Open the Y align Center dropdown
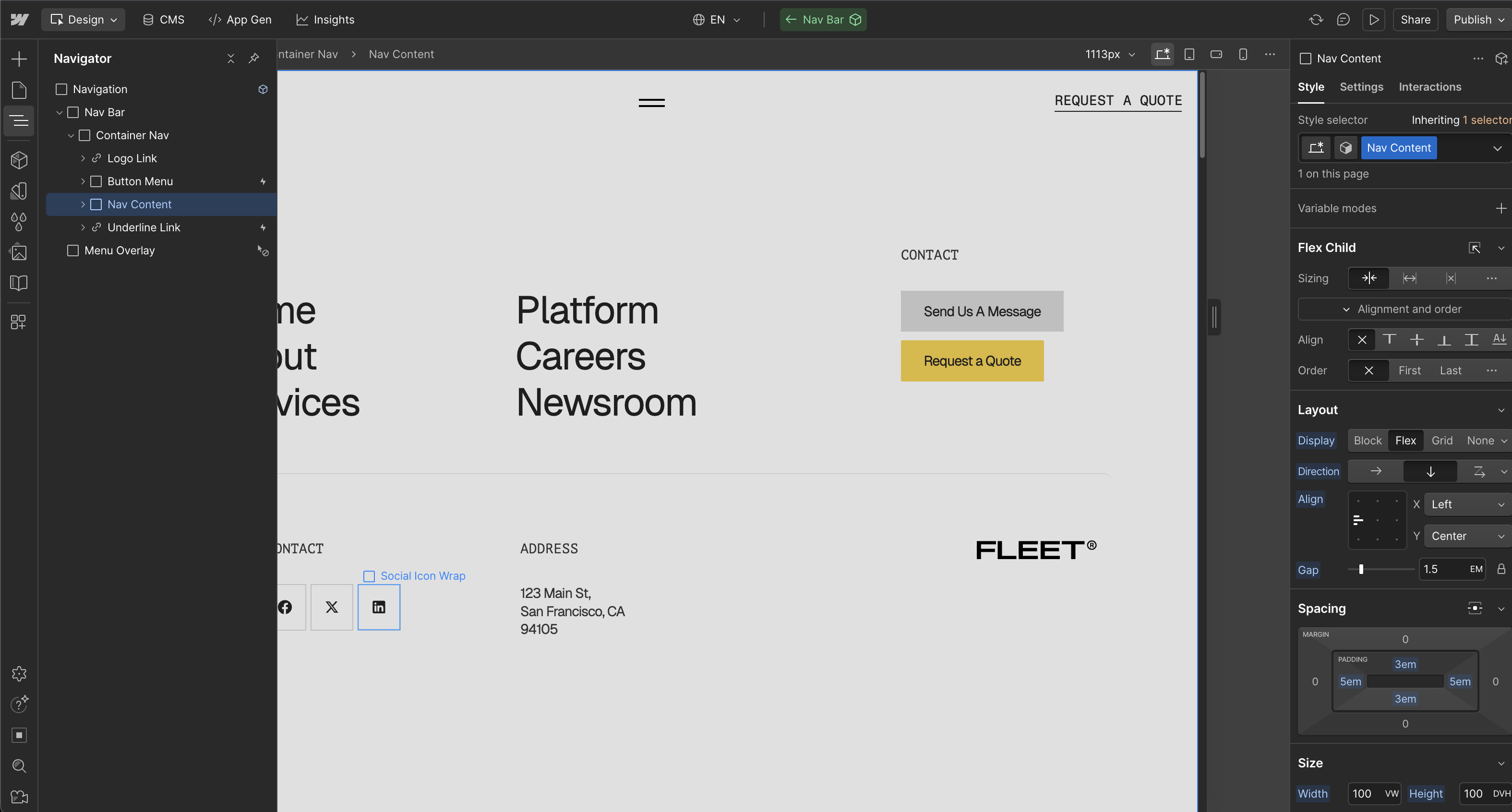This screenshot has width=1512, height=812. point(1467,536)
